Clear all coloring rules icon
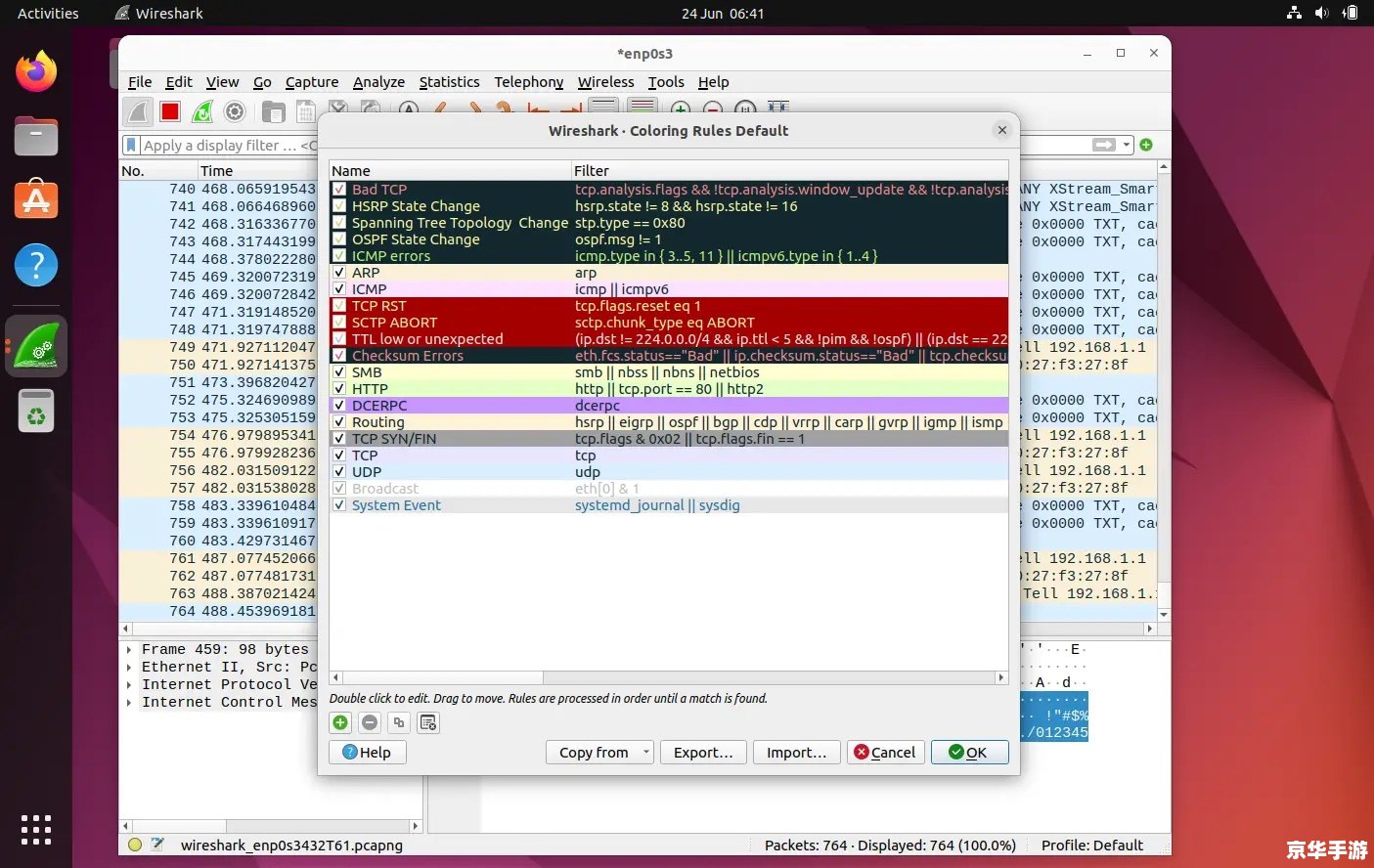Image resolution: width=1374 pixels, height=868 pixels. pyautogui.click(x=428, y=722)
